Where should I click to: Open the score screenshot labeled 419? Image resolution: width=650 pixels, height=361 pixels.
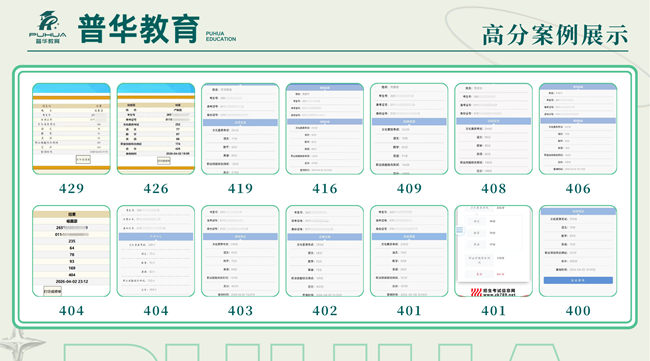(x=240, y=128)
